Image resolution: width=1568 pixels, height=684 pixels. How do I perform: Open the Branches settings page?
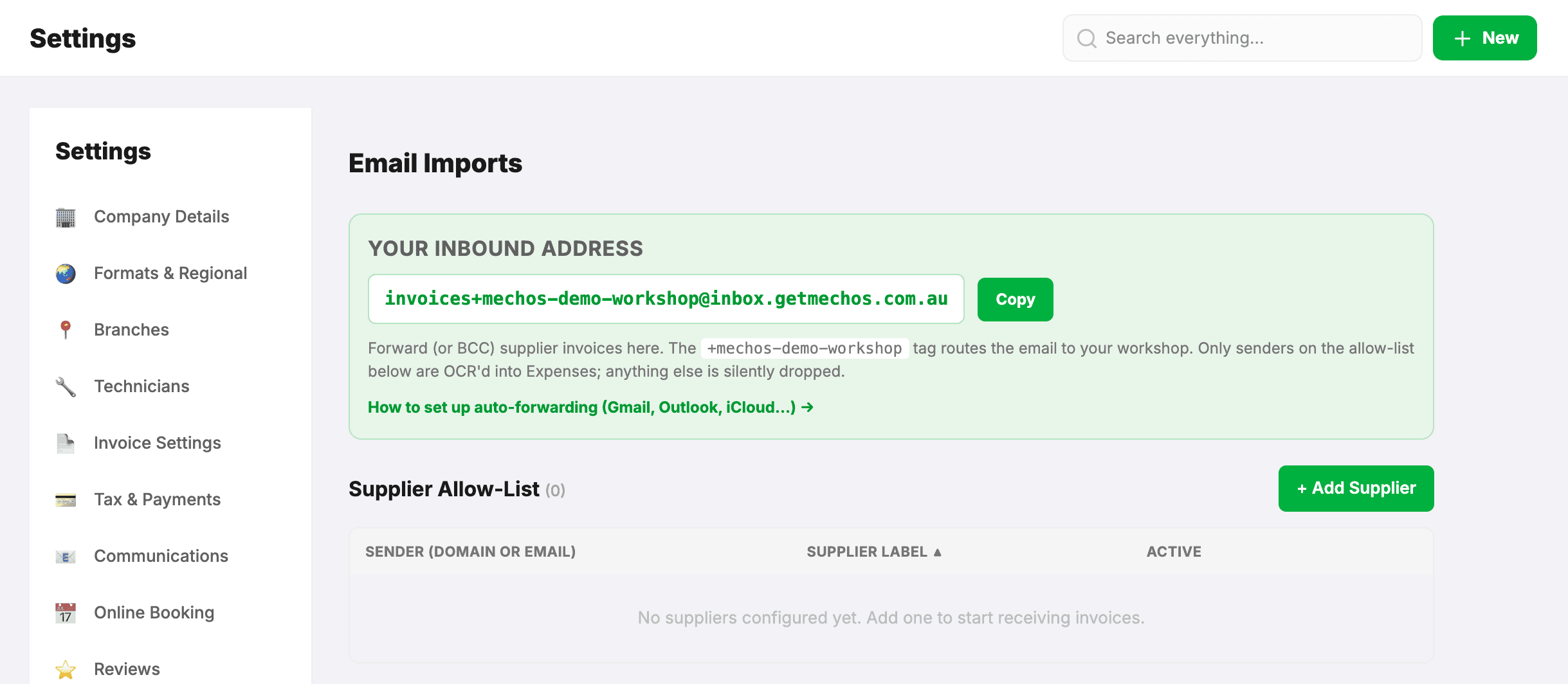point(131,330)
